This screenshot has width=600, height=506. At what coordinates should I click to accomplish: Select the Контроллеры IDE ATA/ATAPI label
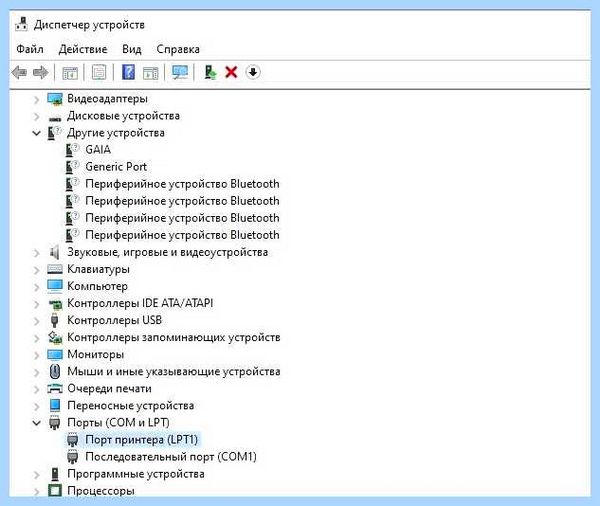(x=140, y=303)
